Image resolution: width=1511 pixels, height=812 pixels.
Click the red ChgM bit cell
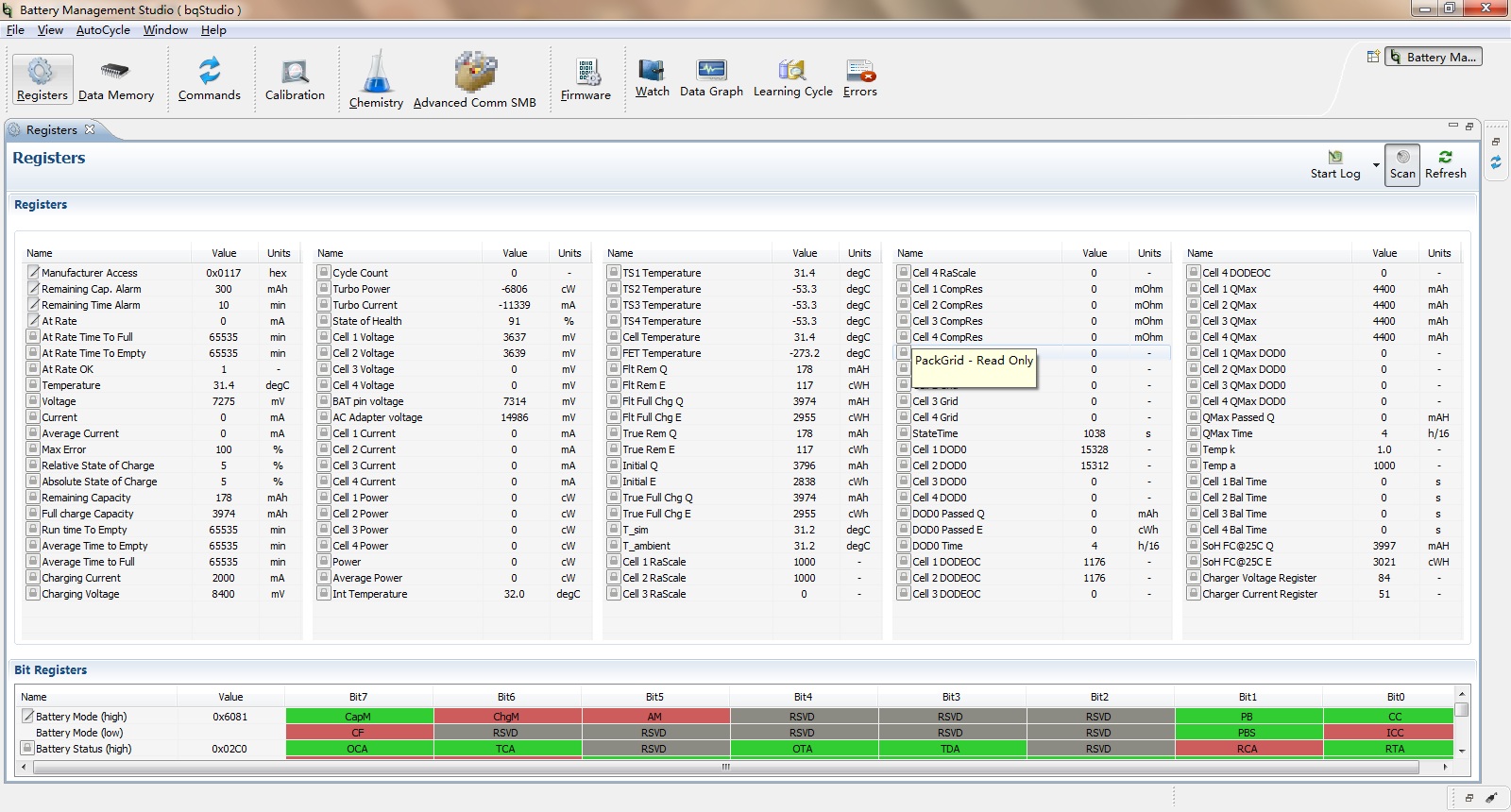click(507, 716)
